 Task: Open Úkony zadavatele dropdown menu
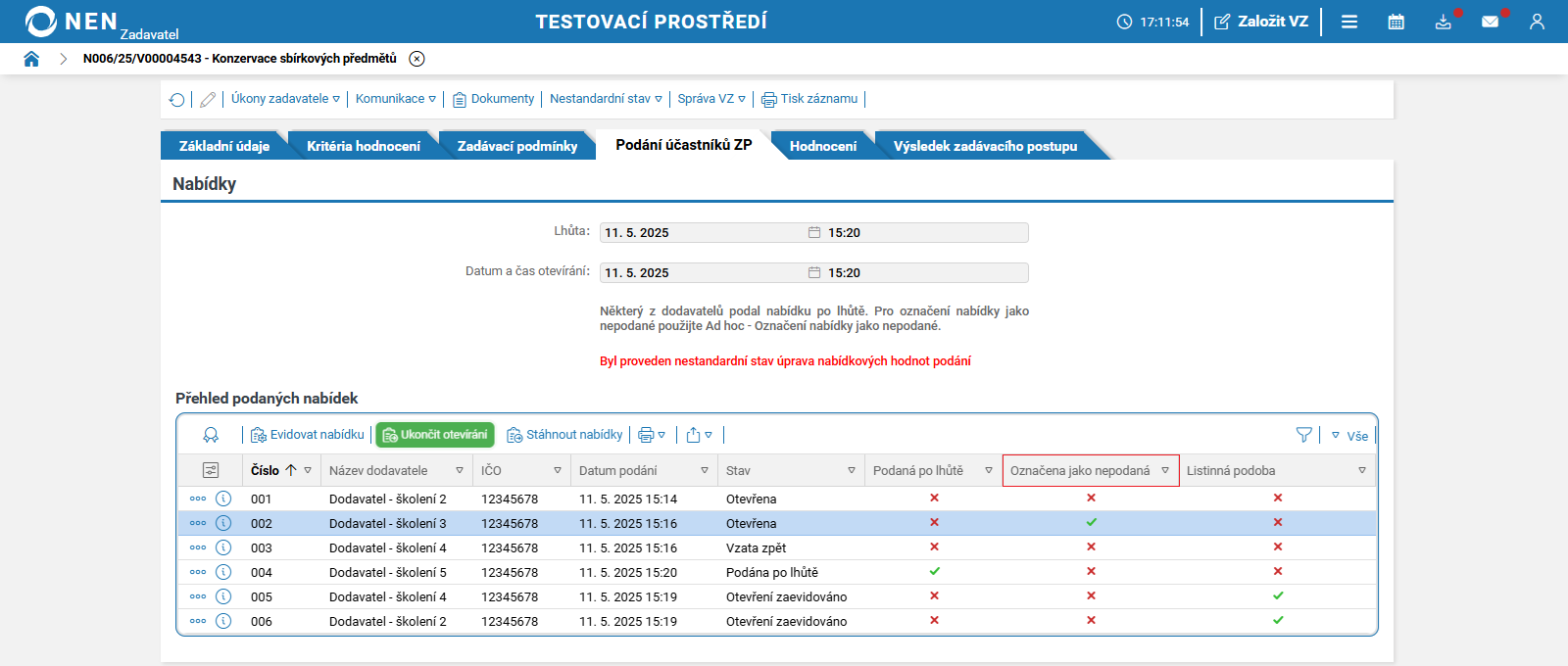285,99
